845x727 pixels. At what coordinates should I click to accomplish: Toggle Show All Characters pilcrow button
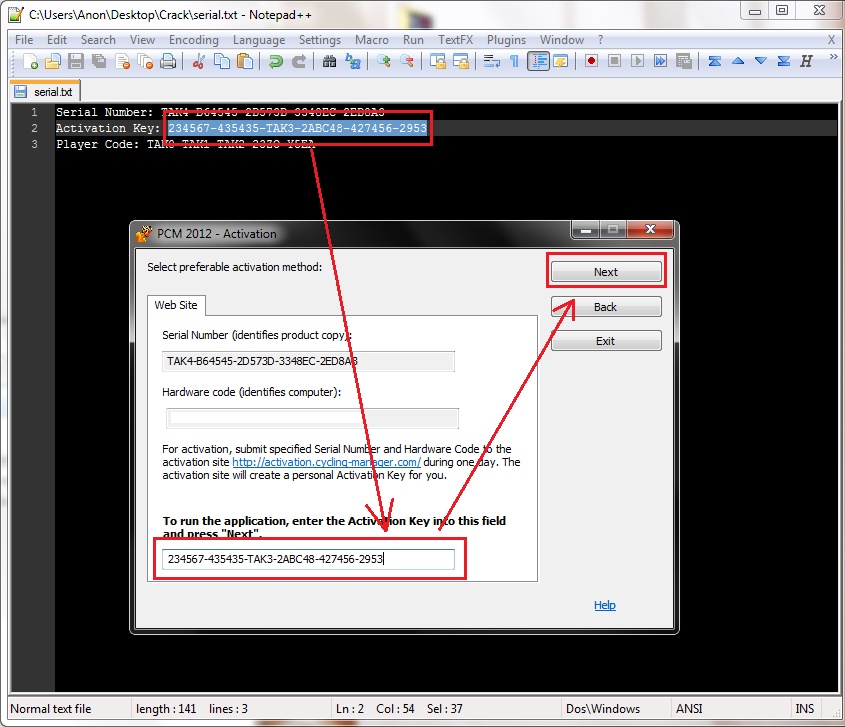tap(515, 61)
